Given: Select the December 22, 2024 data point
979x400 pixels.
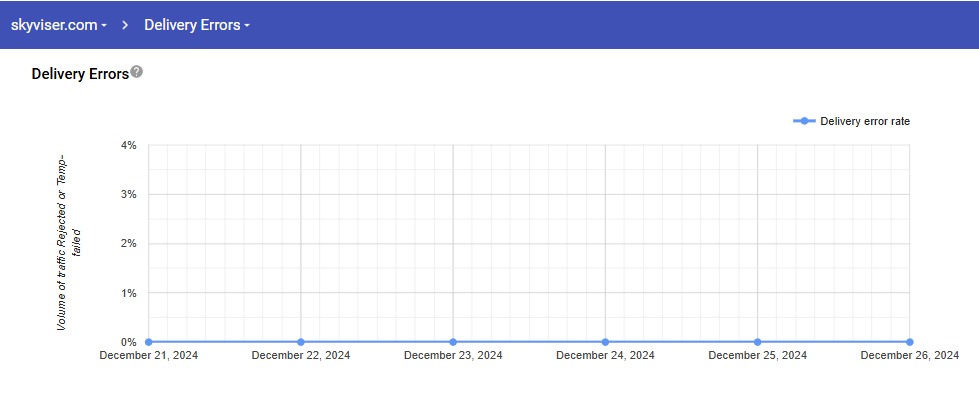Looking at the screenshot, I should coord(301,342).
